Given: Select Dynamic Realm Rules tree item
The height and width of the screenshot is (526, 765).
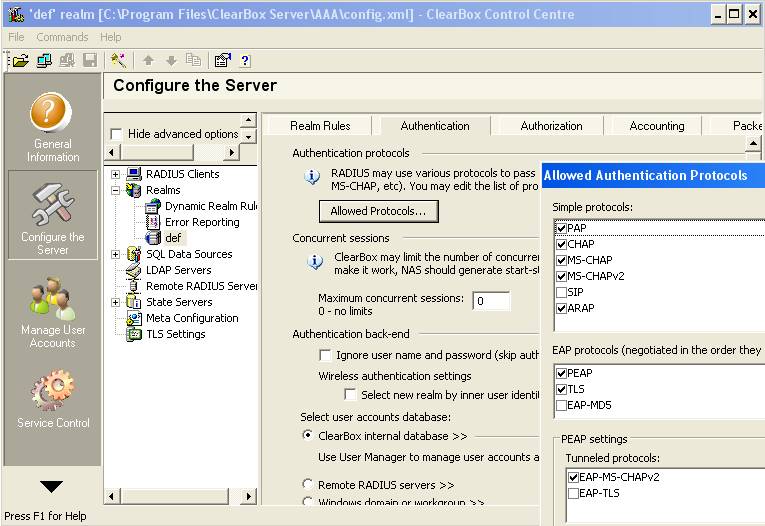Looking at the screenshot, I should (x=210, y=206).
